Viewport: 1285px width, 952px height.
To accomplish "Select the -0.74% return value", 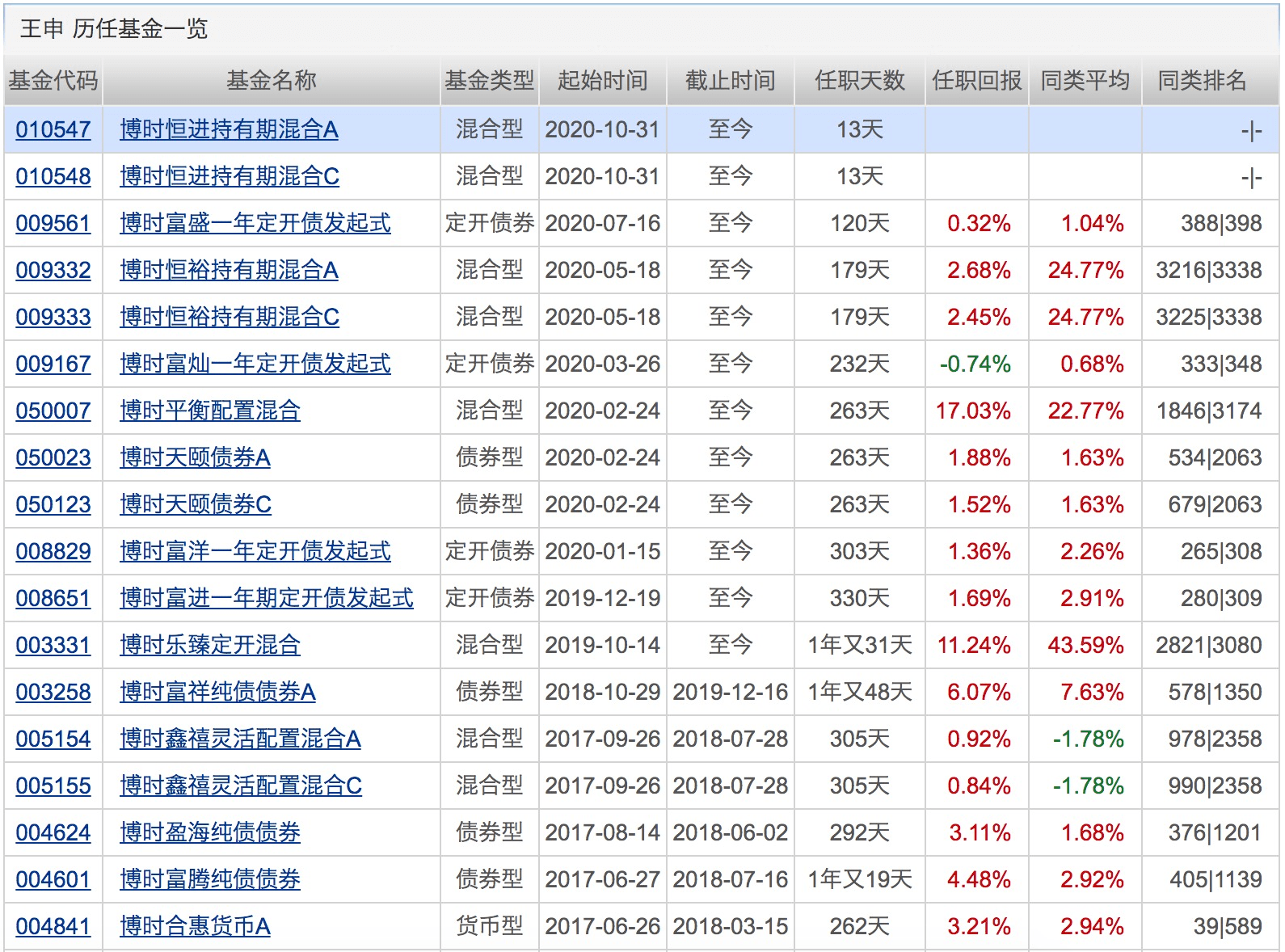I will click(x=975, y=364).
